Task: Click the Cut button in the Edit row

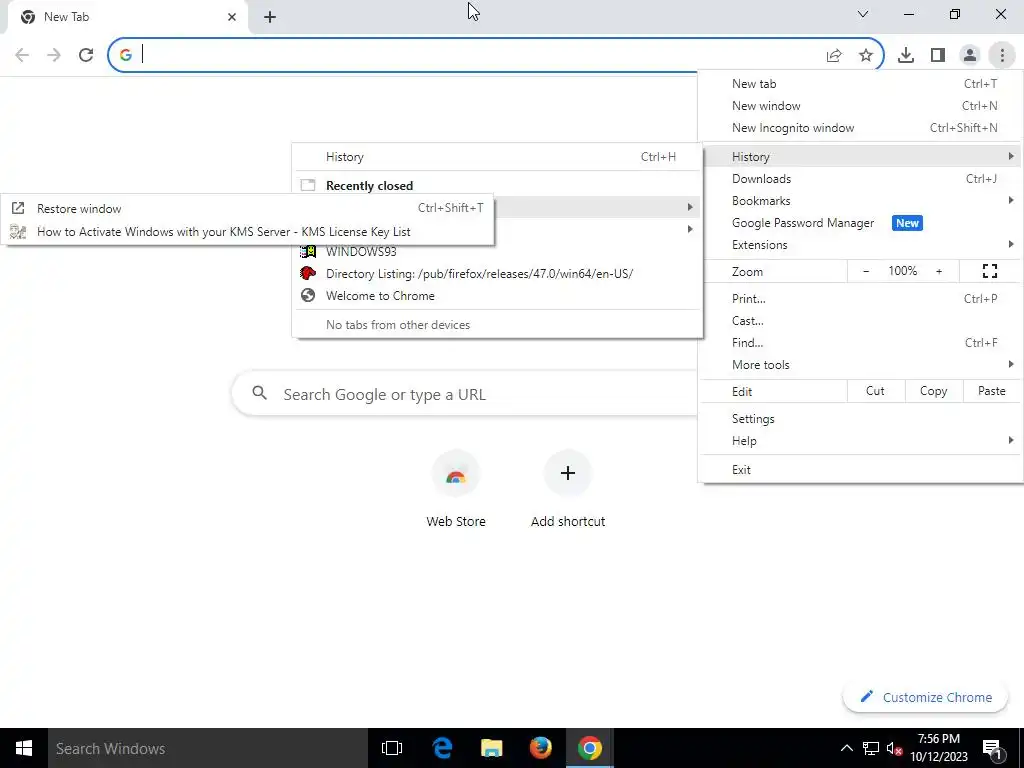Action: [x=875, y=391]
